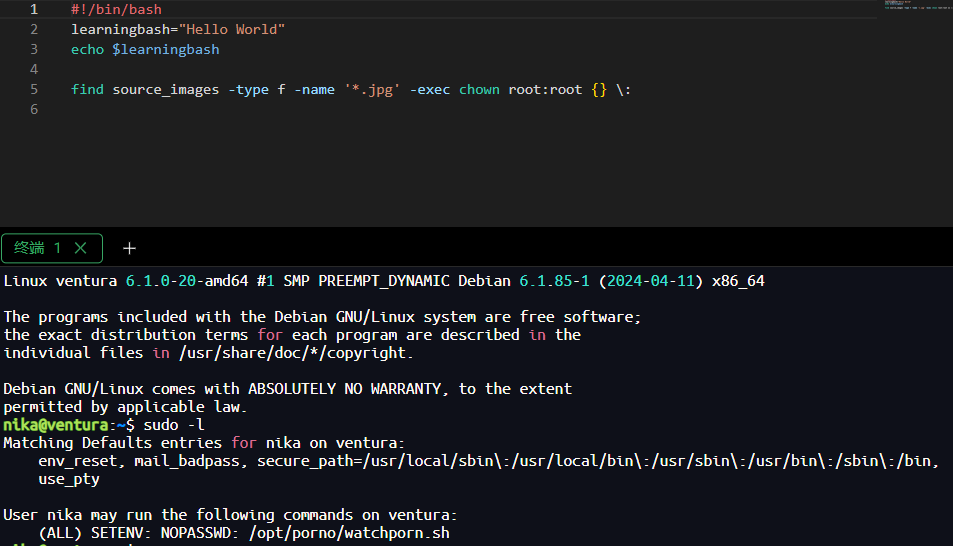Click /usr/share/doc/*/copyright path in terminal

tap(292, 353)
